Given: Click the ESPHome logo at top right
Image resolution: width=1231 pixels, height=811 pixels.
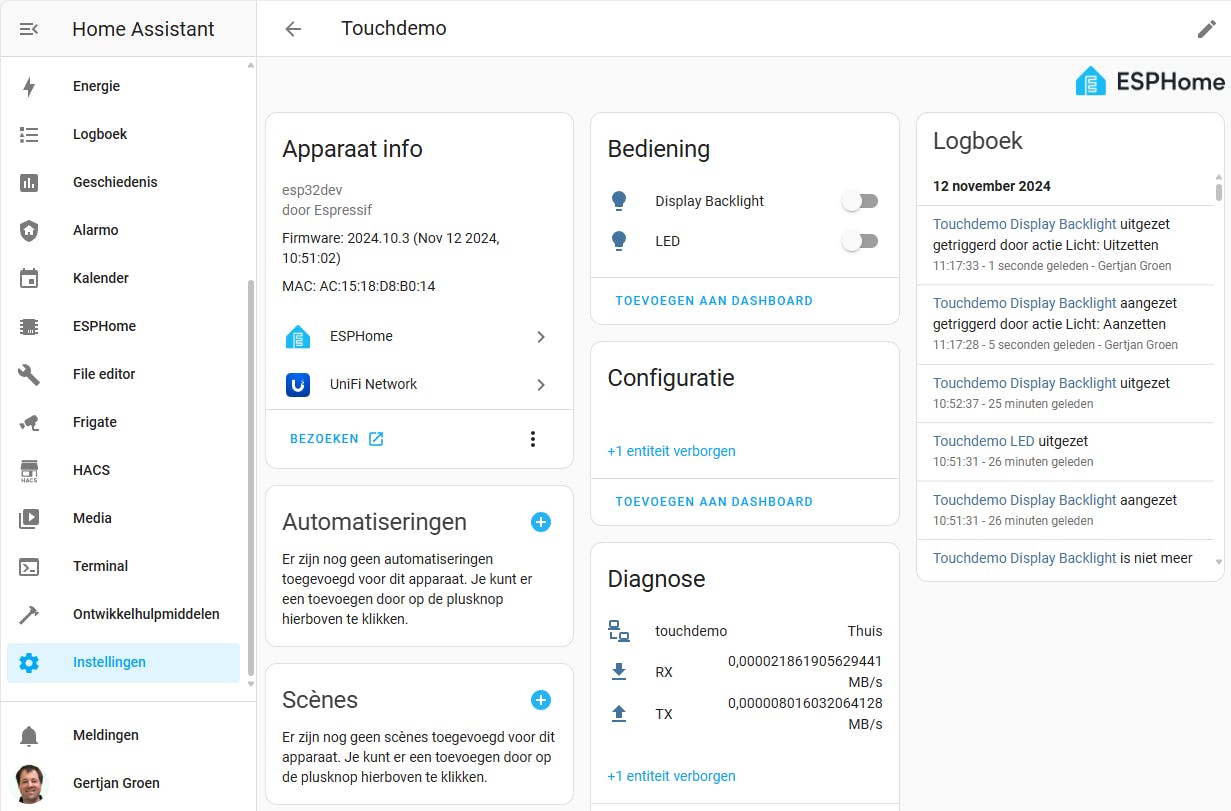Looking at the screenshot, I should point(1150,81).
